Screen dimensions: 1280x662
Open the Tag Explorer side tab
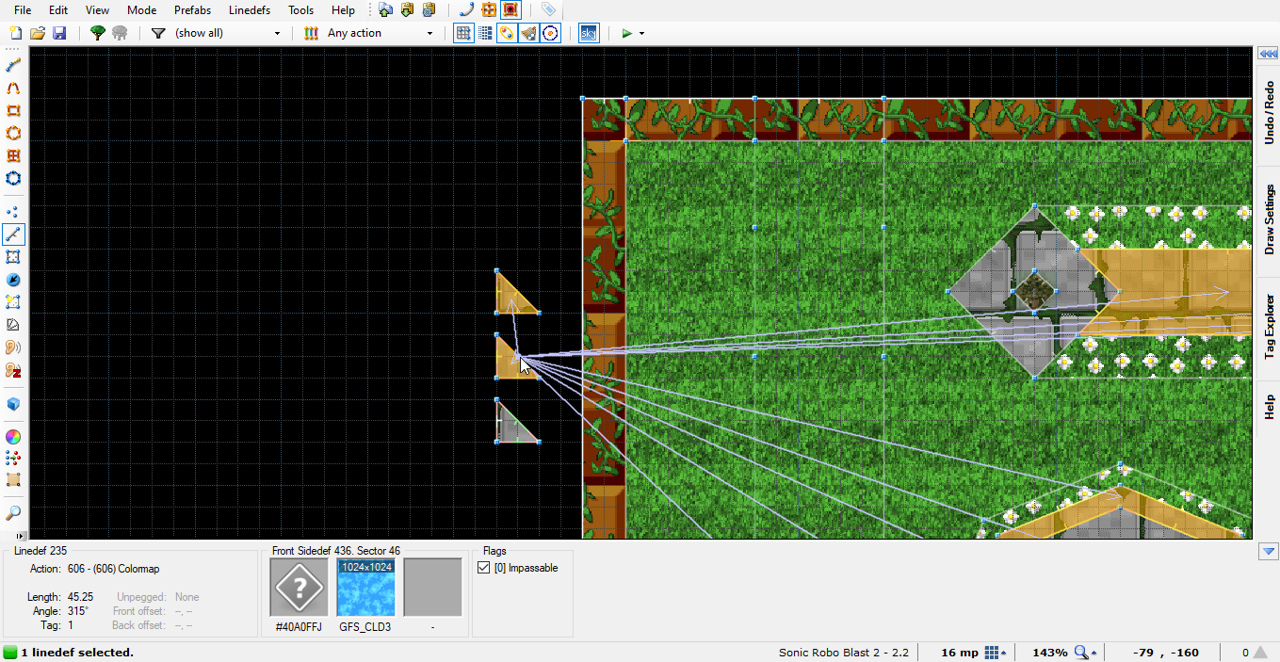click(1269, 327)
